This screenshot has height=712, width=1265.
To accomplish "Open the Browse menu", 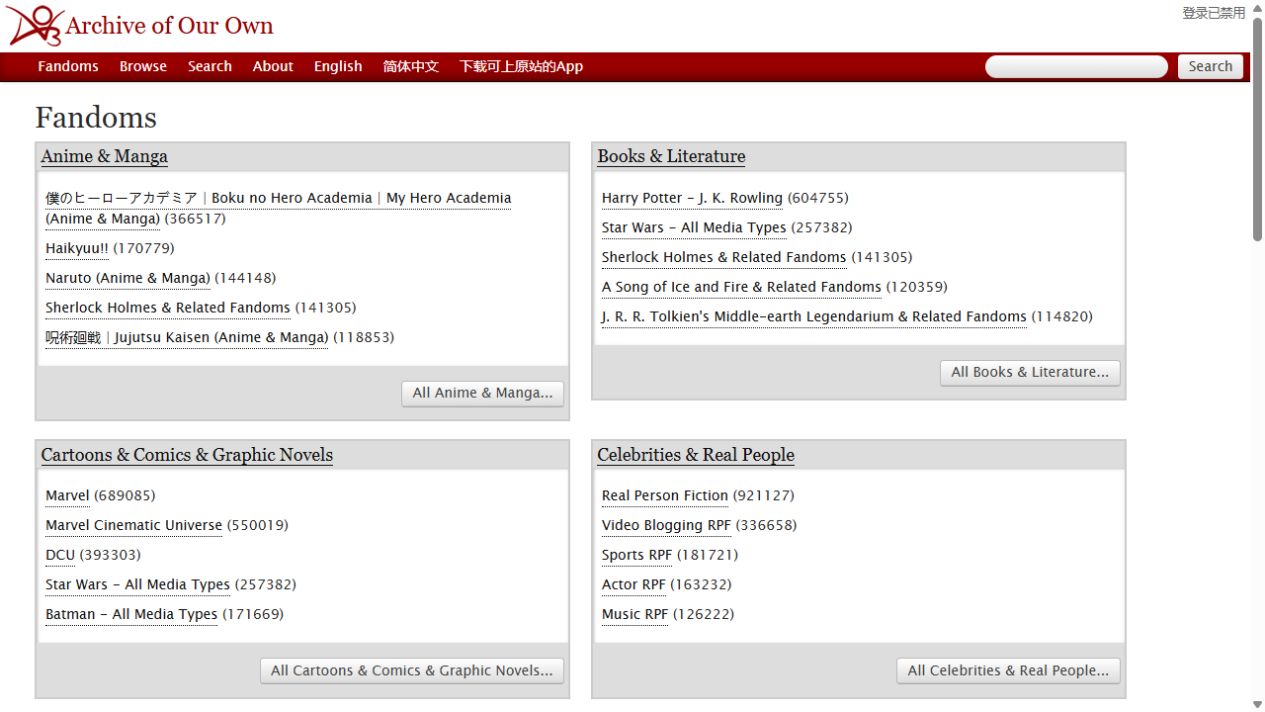I will pyautogui.click(x=143, y=66).
